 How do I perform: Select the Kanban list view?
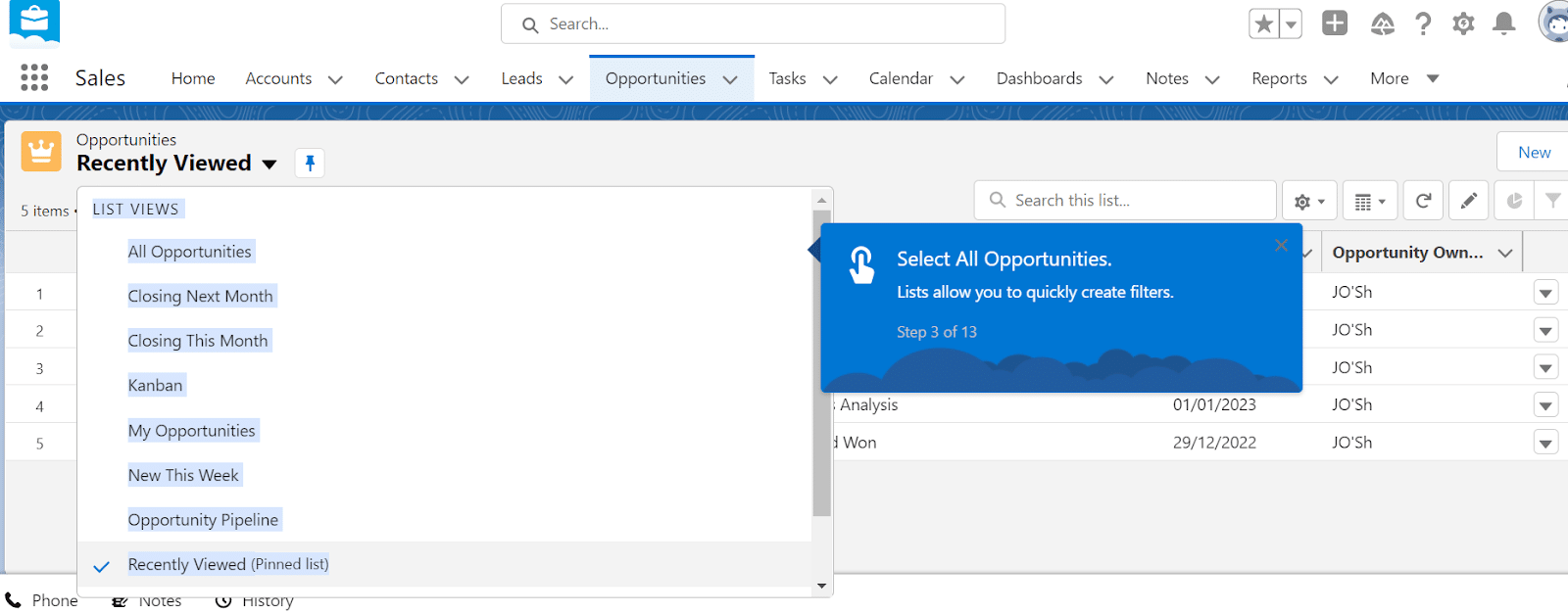click(x=156, y=385)
